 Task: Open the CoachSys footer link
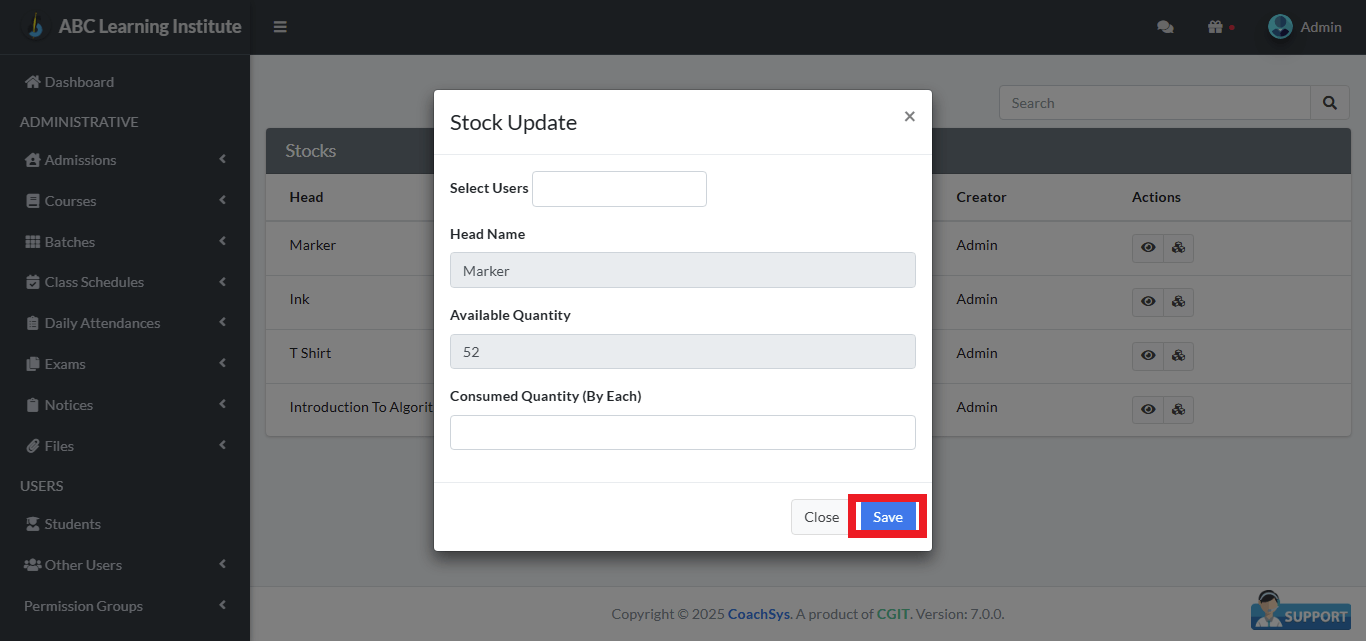[x=758, y=613]
